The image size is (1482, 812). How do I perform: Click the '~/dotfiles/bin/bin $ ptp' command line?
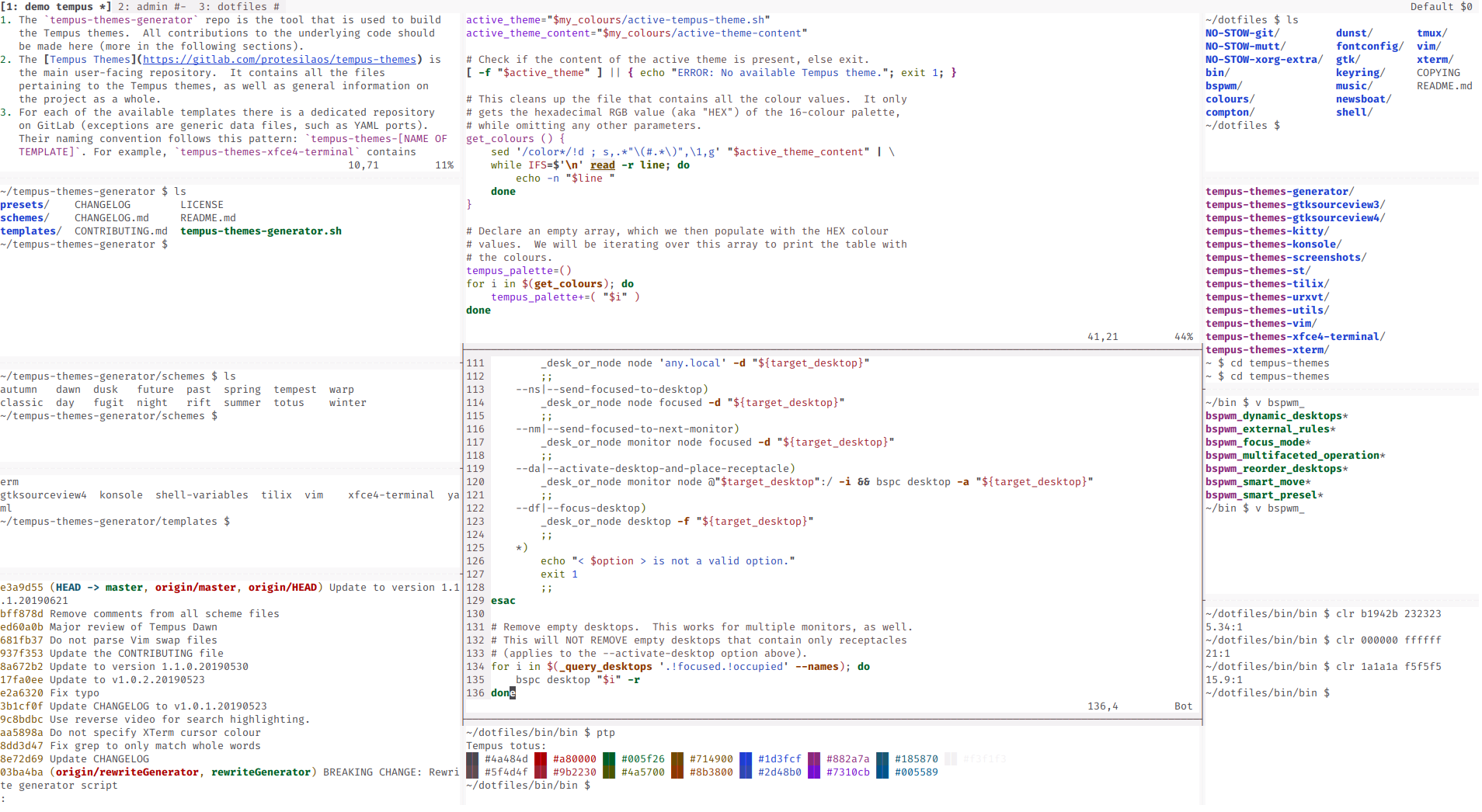tap(541, 732)
